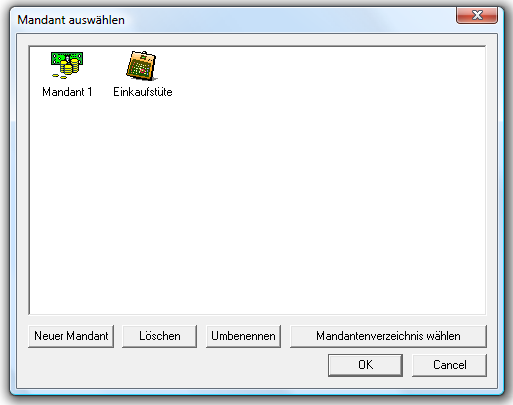This screenshot has height=405, width=513.
Task: Click the "Mandant 1" text label
Action: pos(67,92)
